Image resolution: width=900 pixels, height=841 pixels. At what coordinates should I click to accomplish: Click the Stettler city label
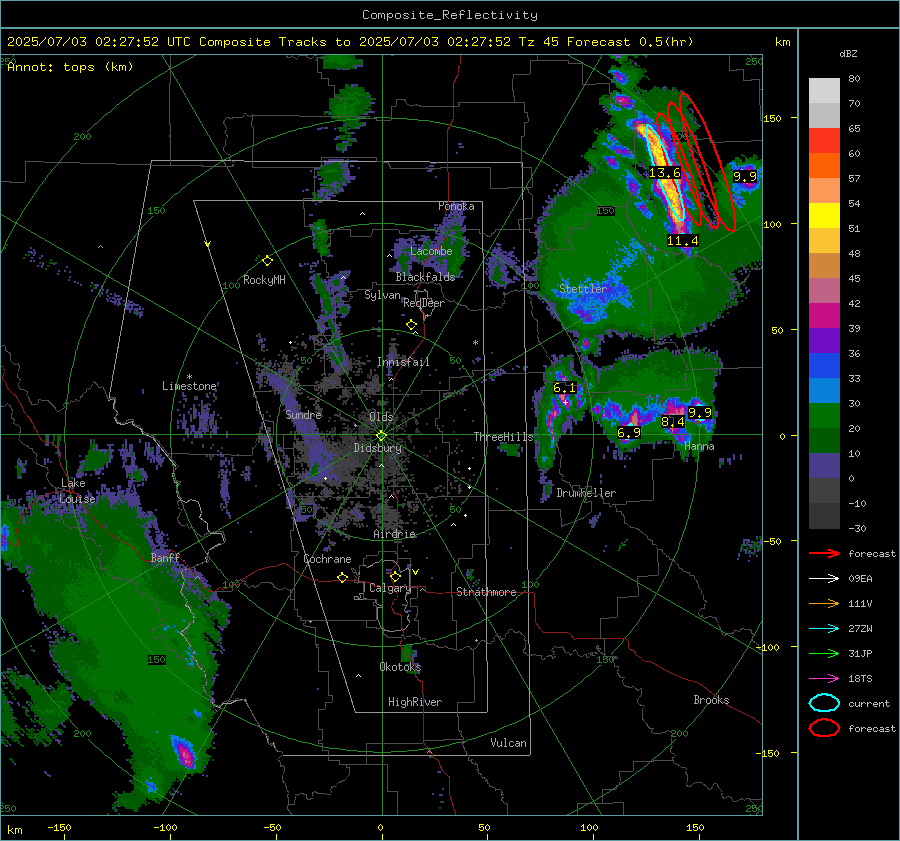pos(583,289)
